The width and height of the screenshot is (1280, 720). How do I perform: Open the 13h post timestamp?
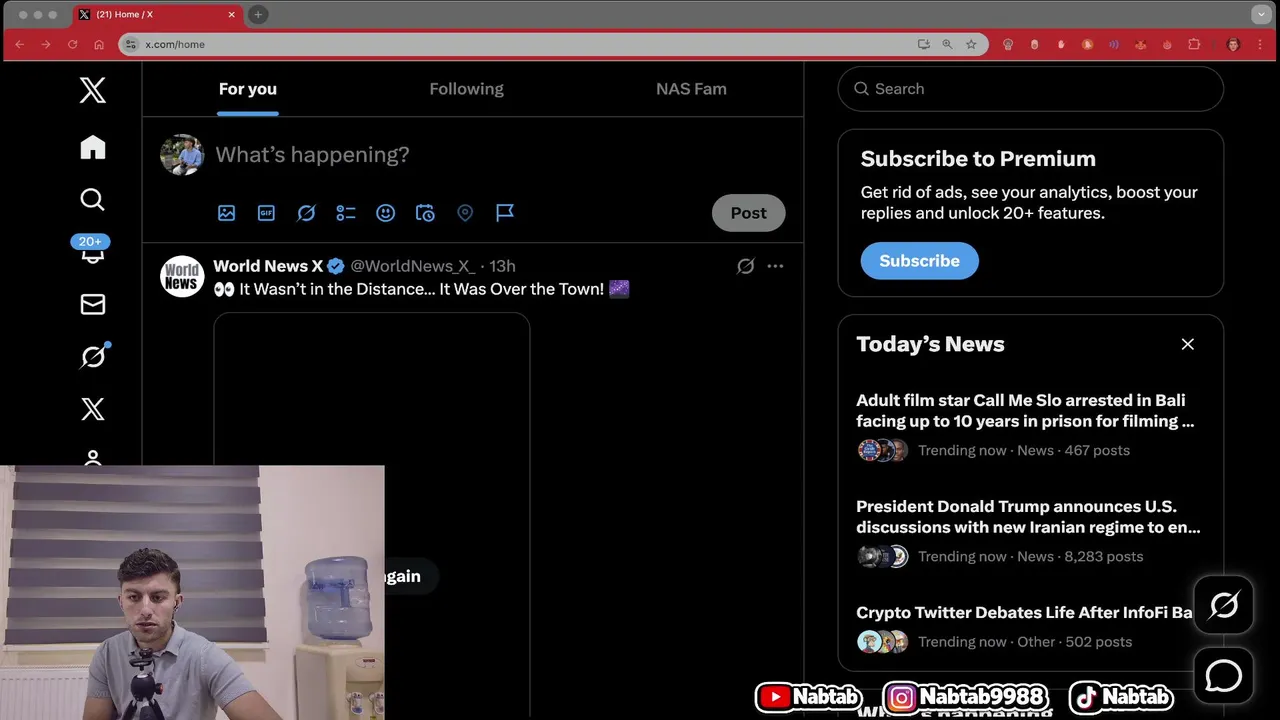[x=502, y=266]
